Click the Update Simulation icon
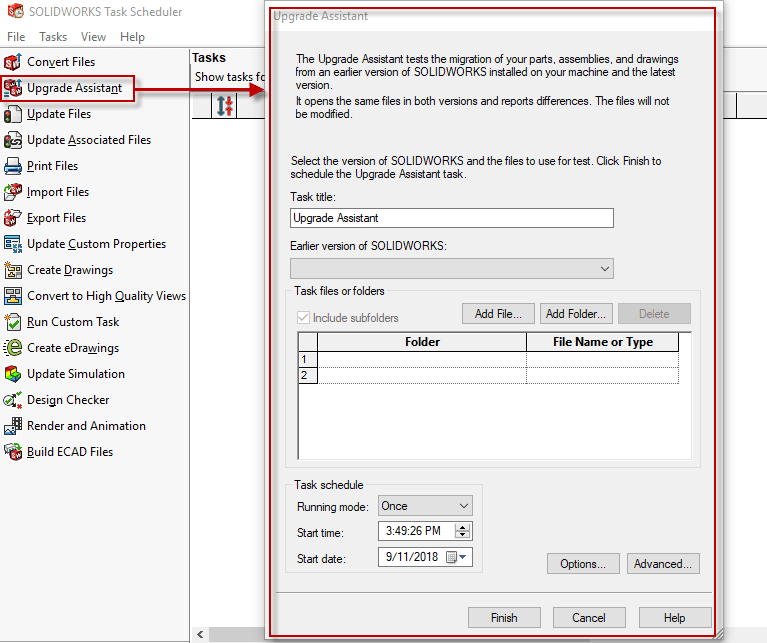The image size is (767, 643). point(13,374)
